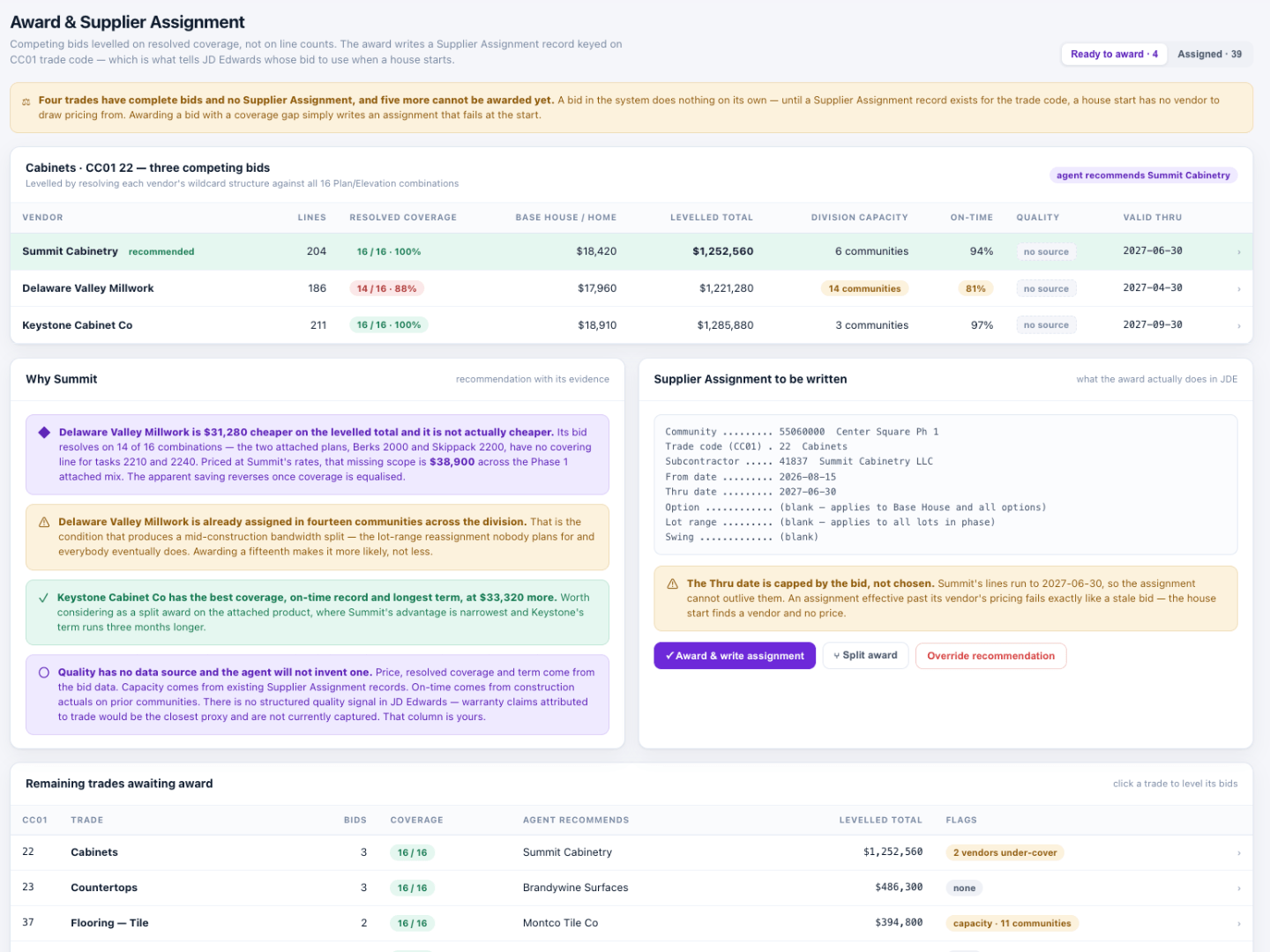The image size is (1270, 952).
Task: Click the Supplier Assignment to be written heading
Action: click(751, 379)
